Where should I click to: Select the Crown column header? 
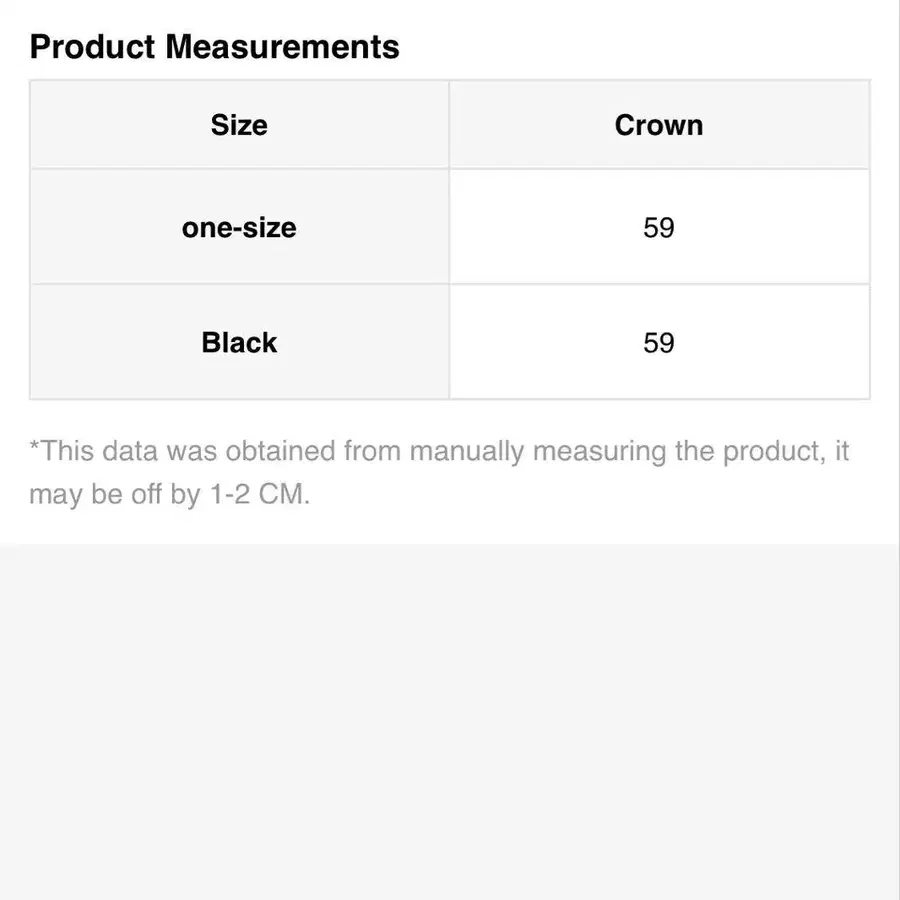point(658,125)
